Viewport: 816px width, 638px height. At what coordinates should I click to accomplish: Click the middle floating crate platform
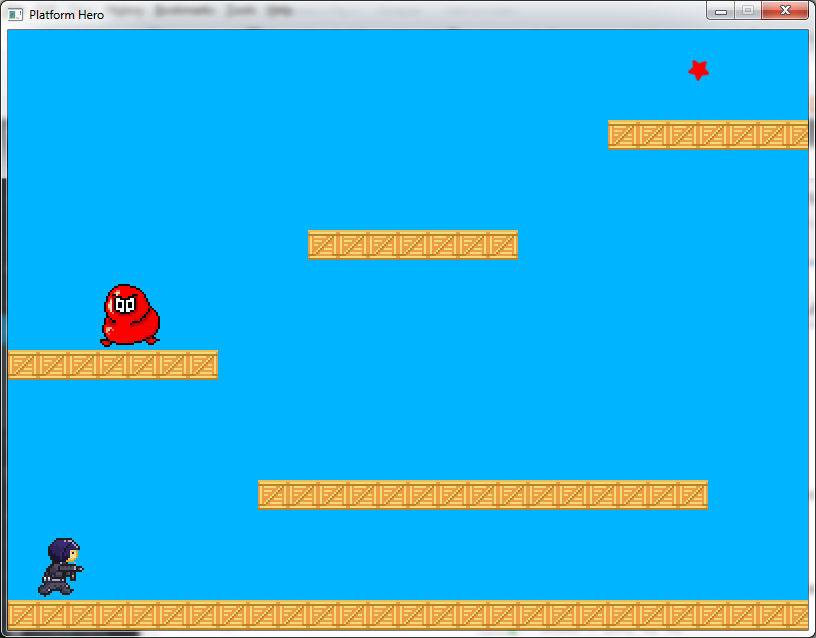tap(412, 245)
